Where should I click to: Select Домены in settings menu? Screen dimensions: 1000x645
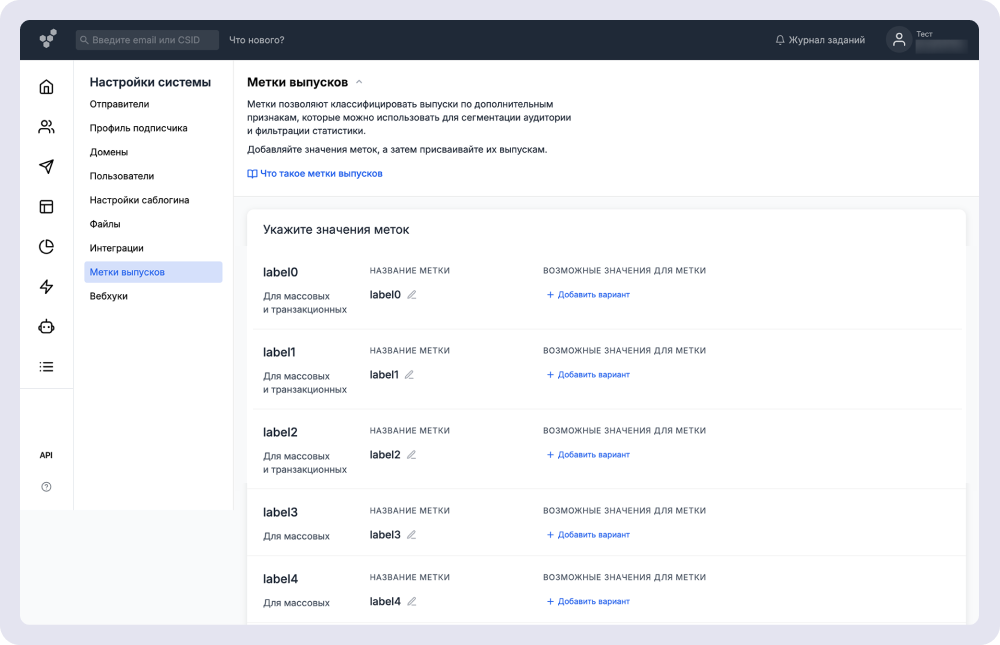point(109,152)
